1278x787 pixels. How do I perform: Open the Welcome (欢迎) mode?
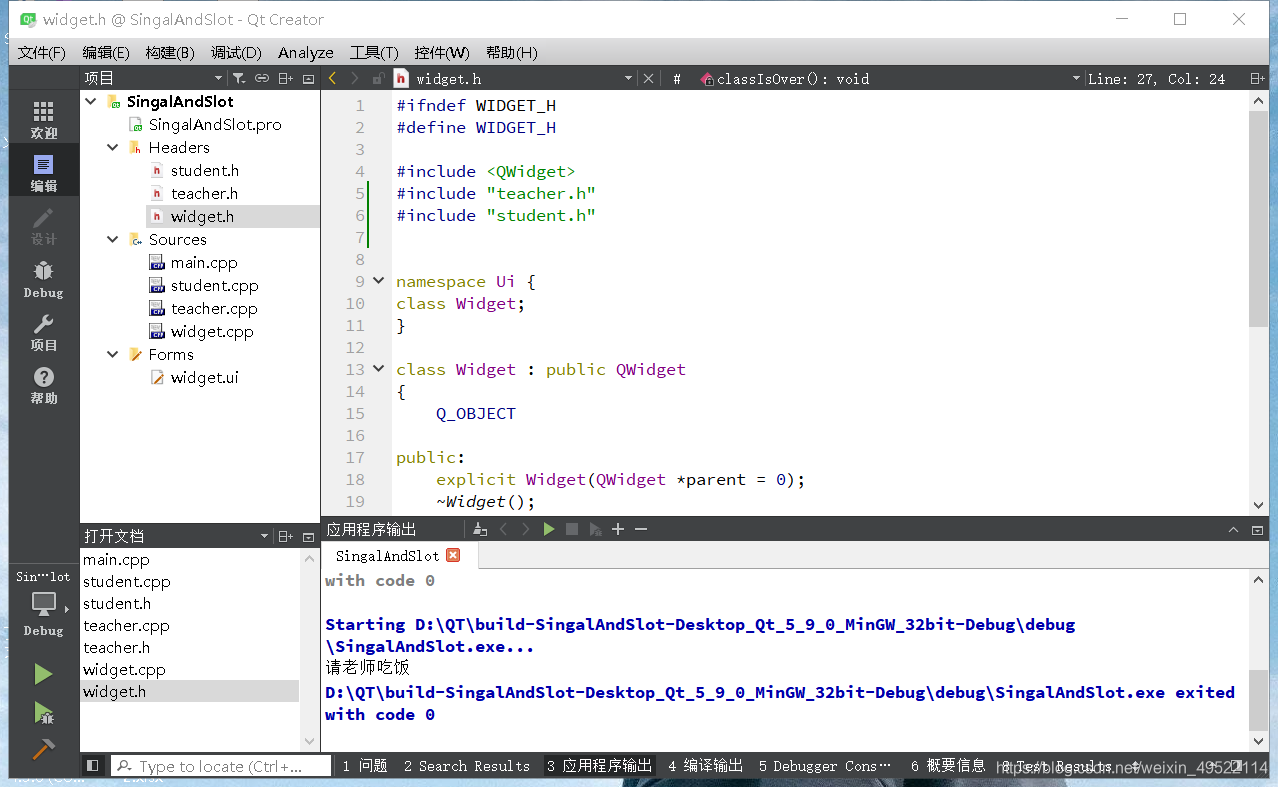(44, 120)
